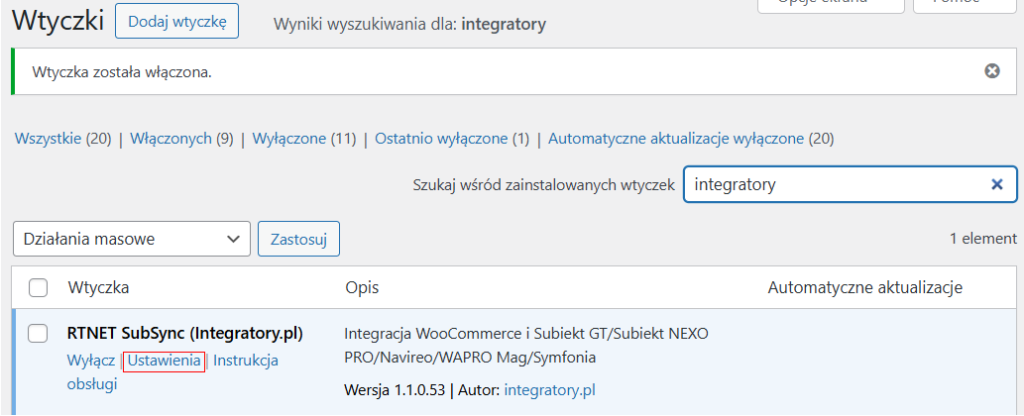1024x416 pixels.
Task: Filter by "Wyłączone (11)" plugins
Action: (x=304, y=139)
